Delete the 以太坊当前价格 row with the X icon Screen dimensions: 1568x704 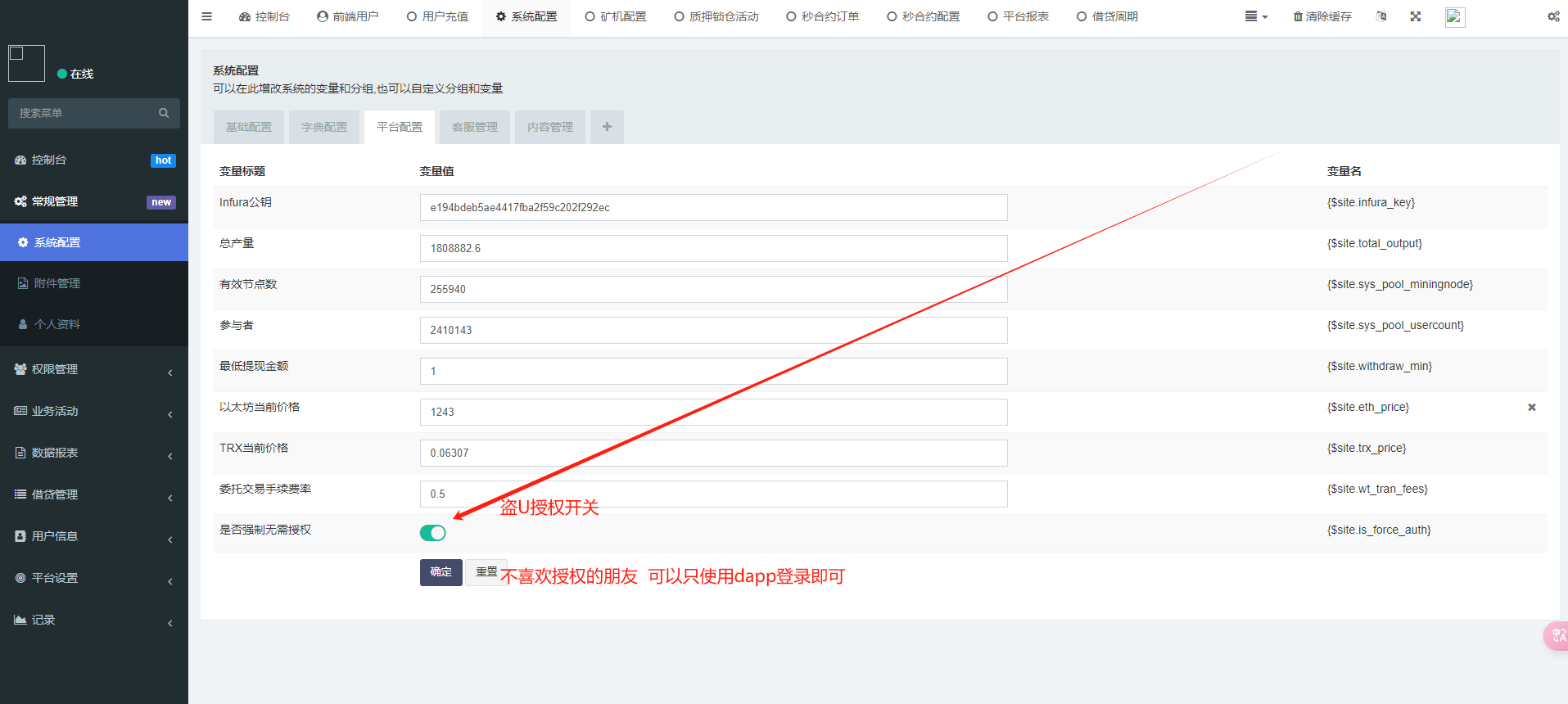tap(1531, 408)
